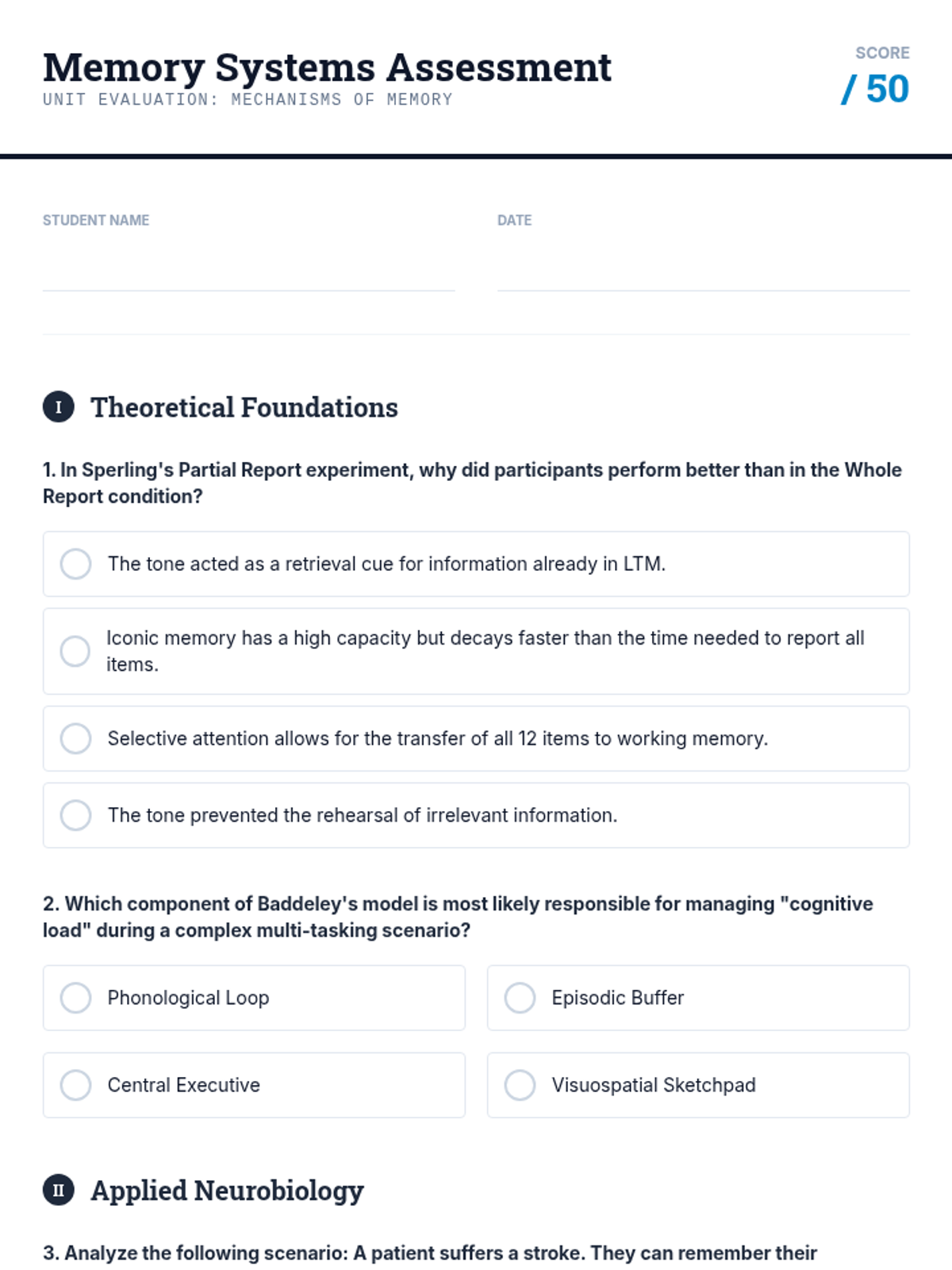
Task: Click the section I roman numeral badge
Action: [x=59, y=407]
